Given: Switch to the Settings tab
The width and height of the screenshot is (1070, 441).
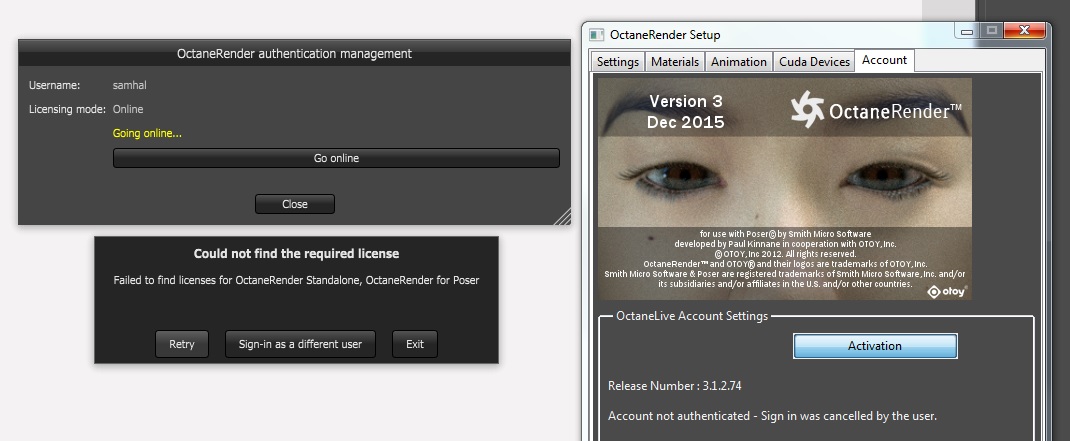Looking at the screenshot, I should coord(618,61).
